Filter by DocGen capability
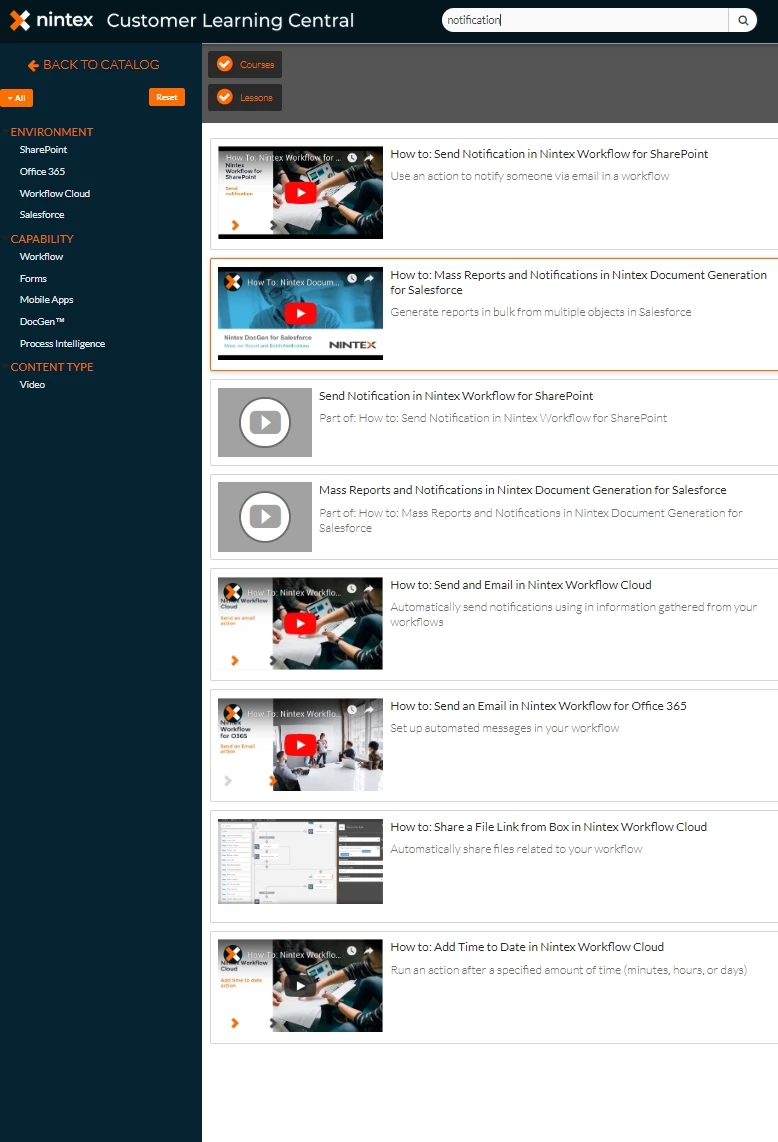778x1142 pixels. pos(42,321)
